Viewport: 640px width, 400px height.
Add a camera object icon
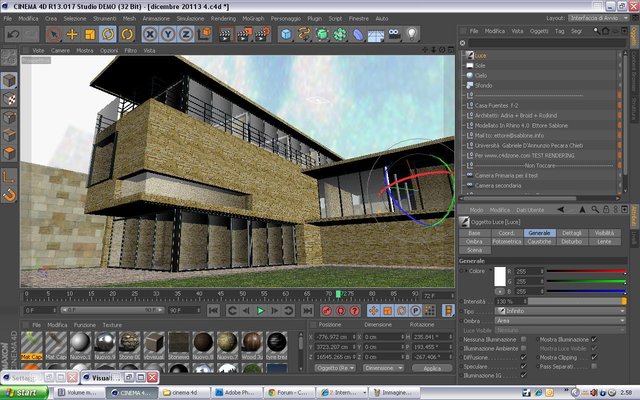(394, 35)
